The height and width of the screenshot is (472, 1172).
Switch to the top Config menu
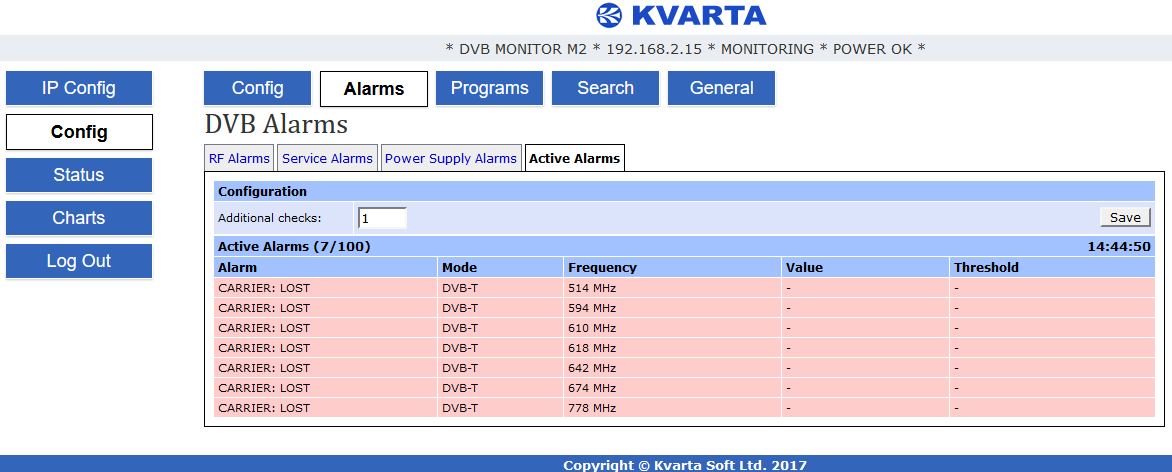coord(257,88)
